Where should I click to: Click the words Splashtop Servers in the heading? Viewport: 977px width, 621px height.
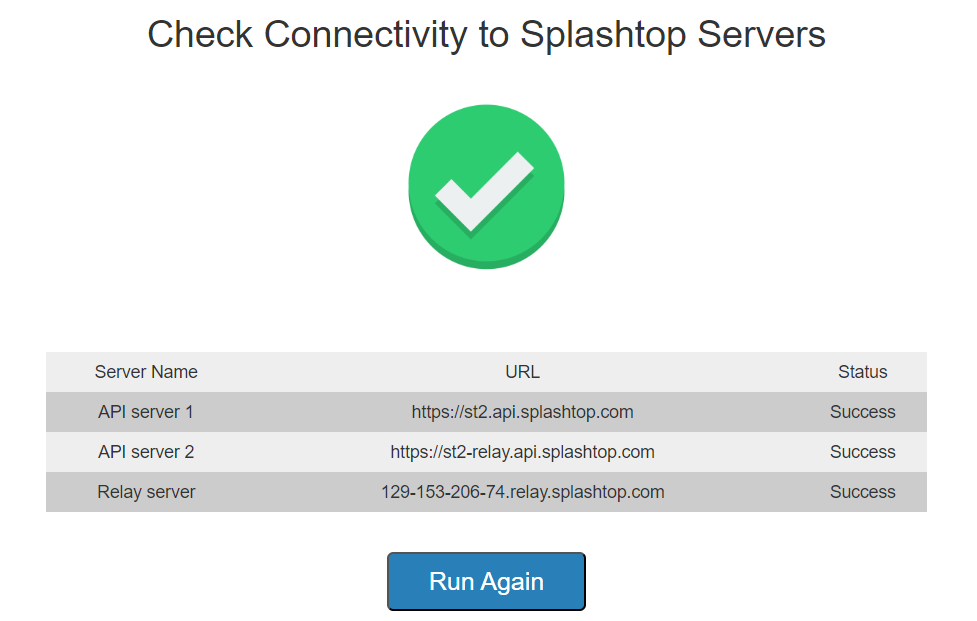click(x=672, y=35)
